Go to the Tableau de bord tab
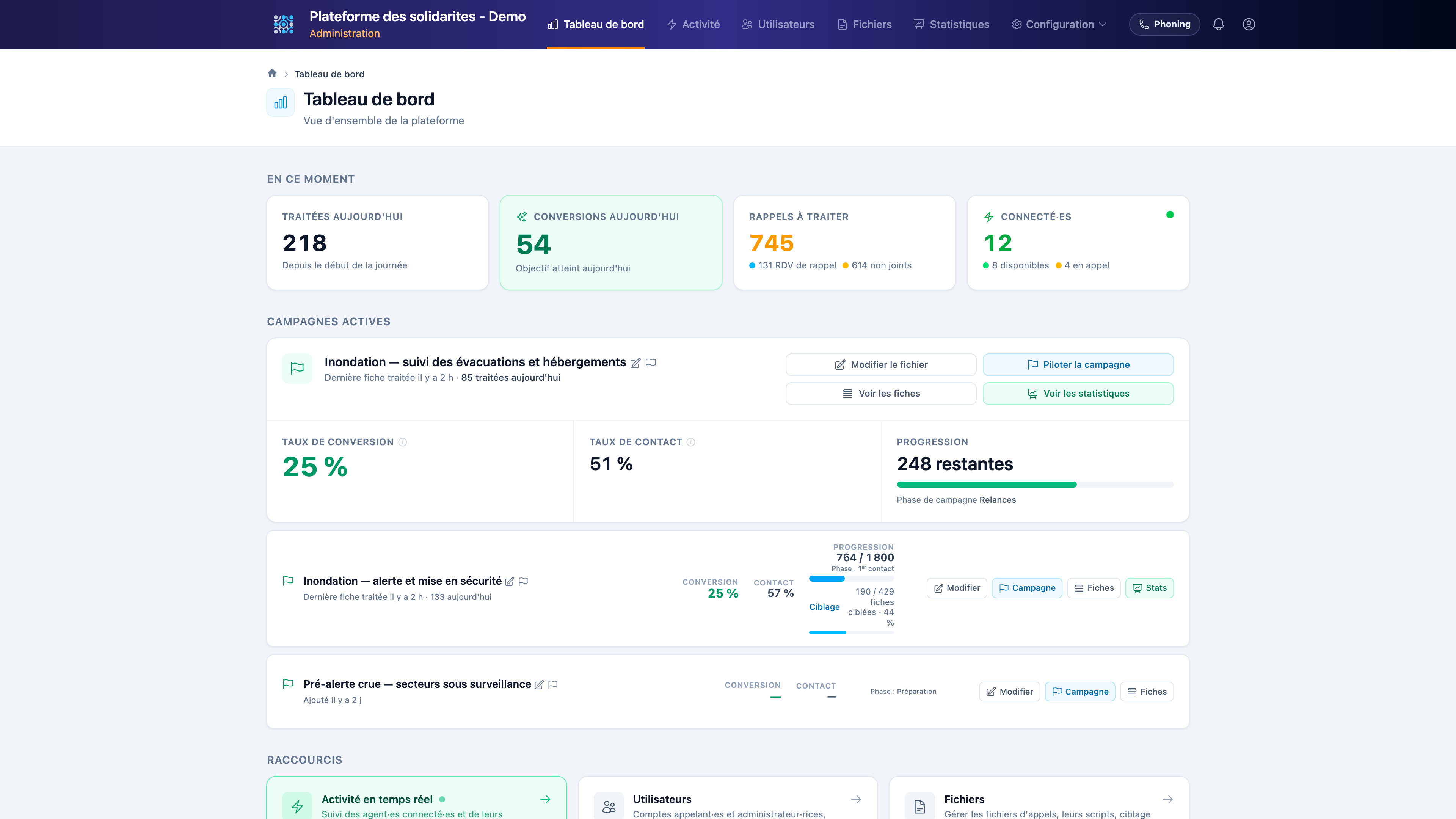 pyautogui.click(x=595, y=24)
